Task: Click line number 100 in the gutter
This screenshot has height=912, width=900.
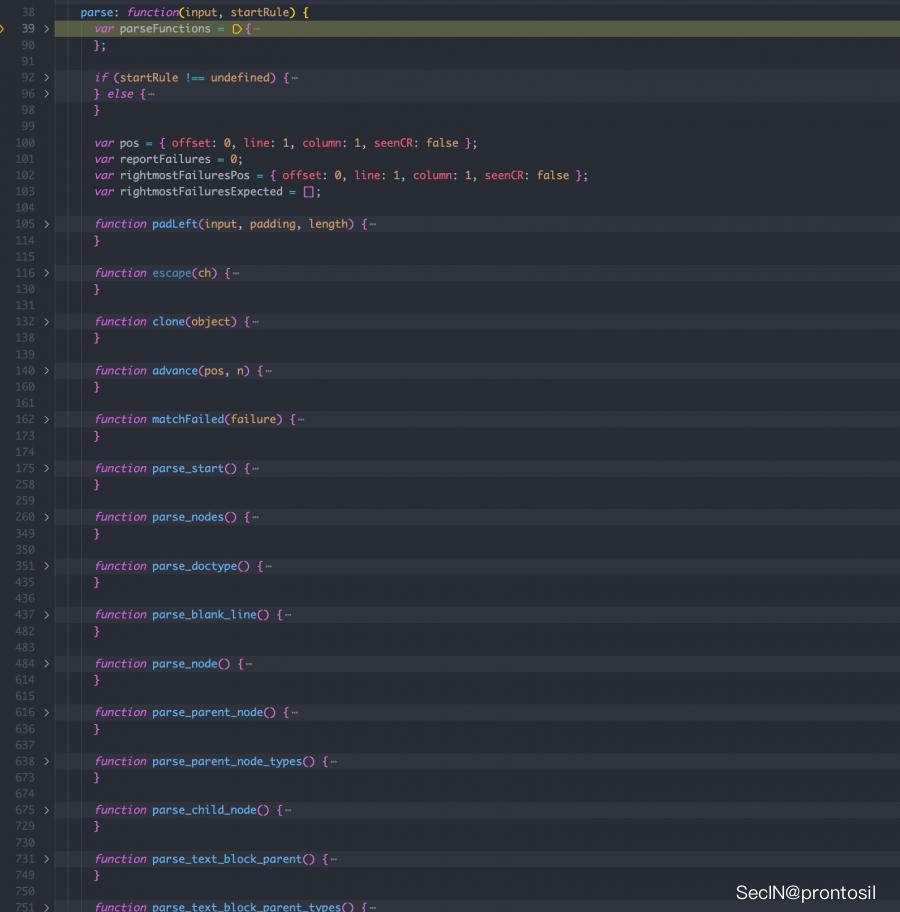Action: (x=25, y=143)
